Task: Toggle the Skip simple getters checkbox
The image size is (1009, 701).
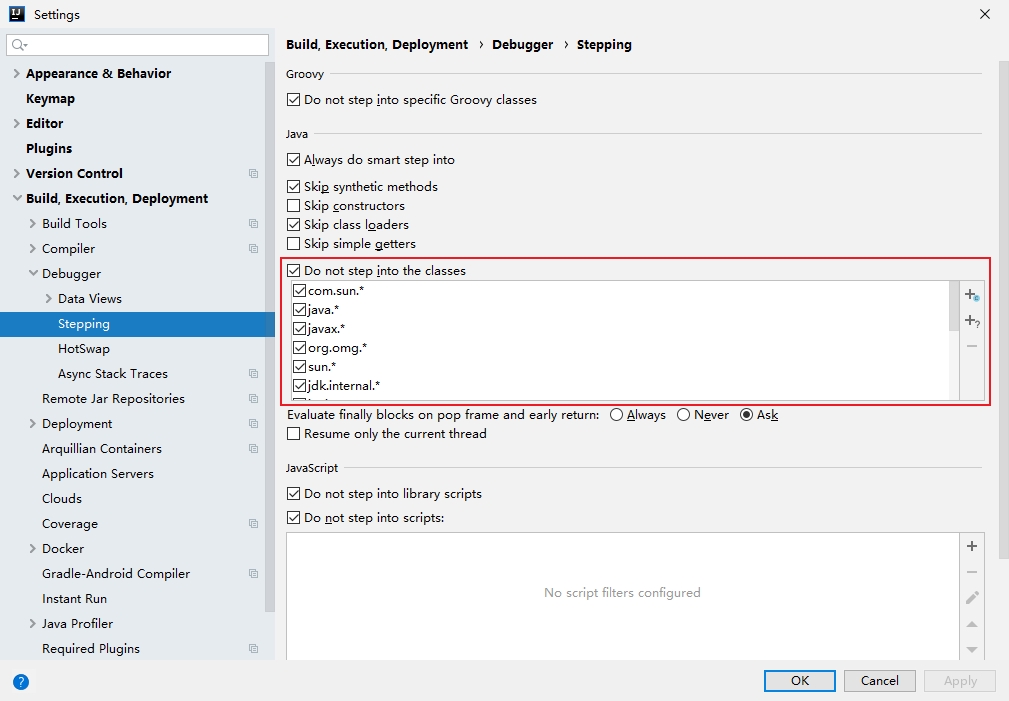Action: point(294,244)
